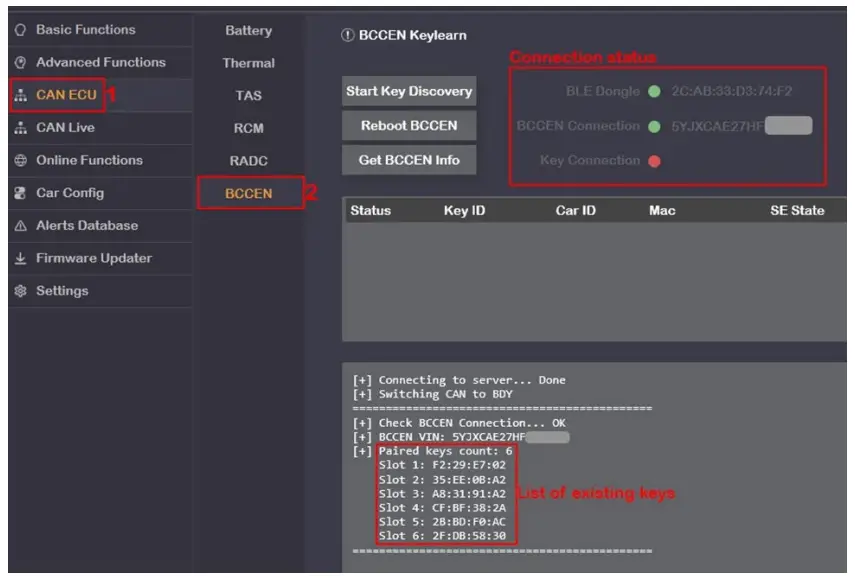Image resolution: width=855 pixels, height=578 pixels.
Task: Select the Car Config icon
Action: coord(21,192)
